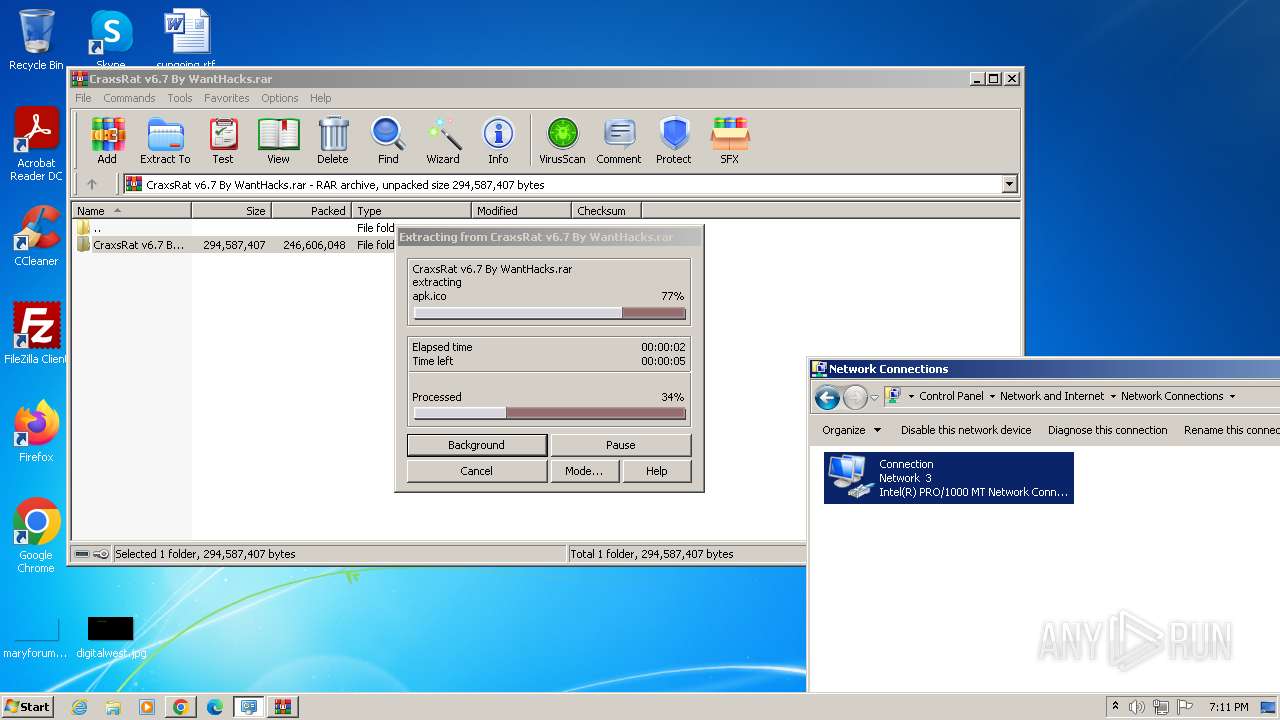Click Internet Explorer in the taskbar
Screen dimensions: 1280x720
pyautogui.click(x=79, y=707)
